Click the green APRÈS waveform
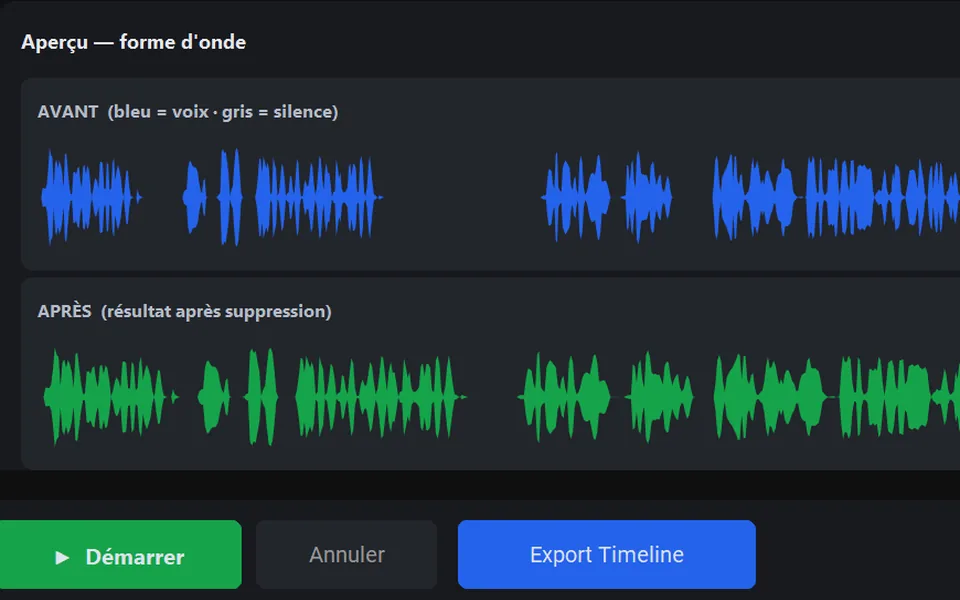This screenshot has width=960, height=600. tap(499, 397)
